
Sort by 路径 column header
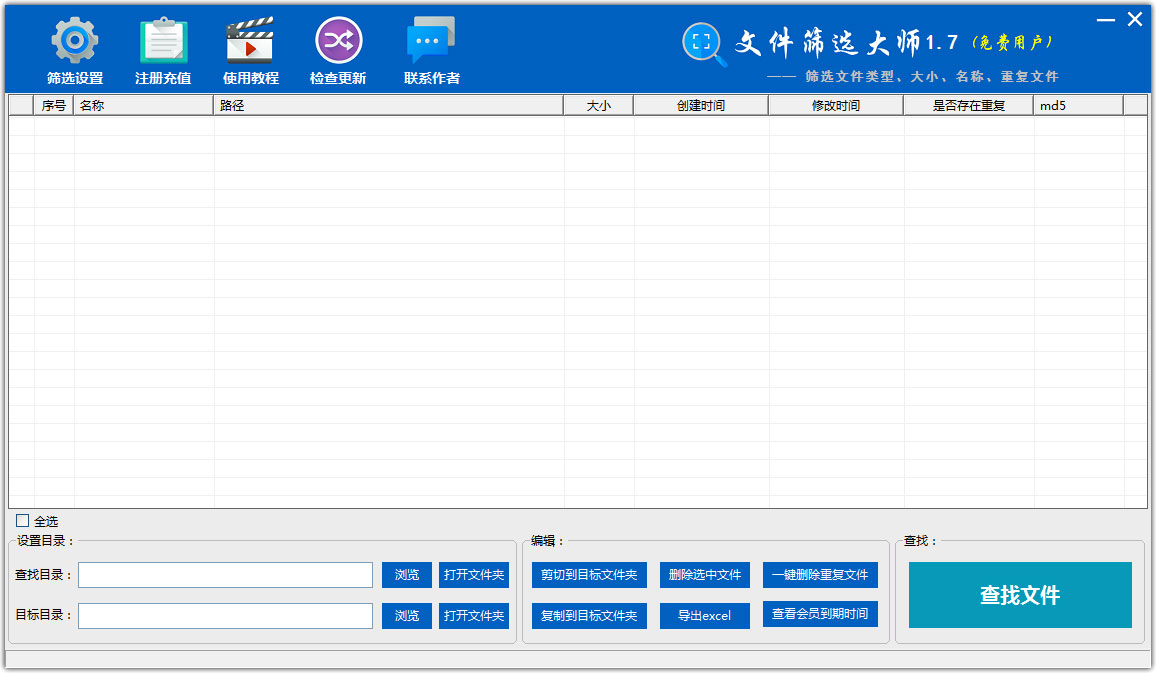[389, 105]
